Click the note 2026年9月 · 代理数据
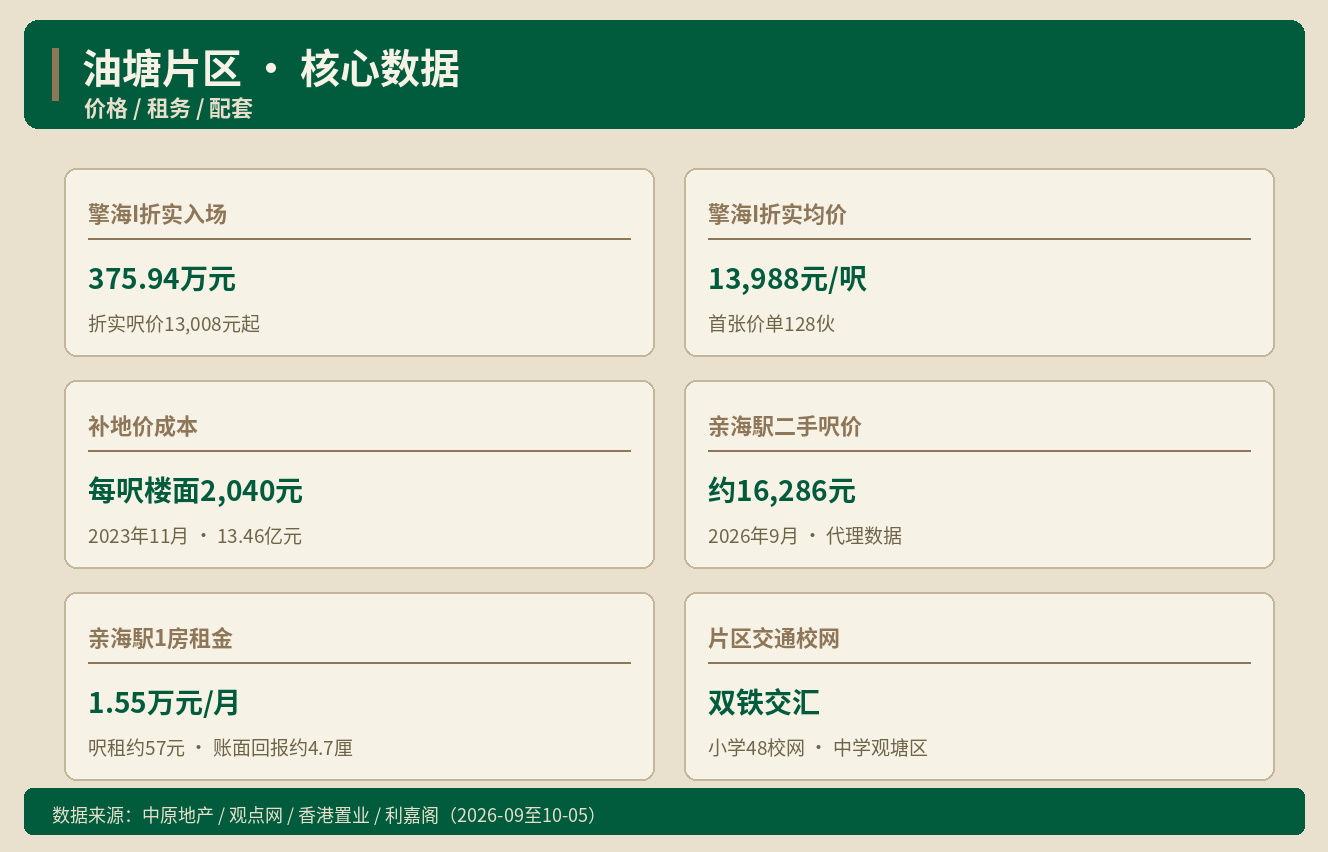The width and height of the screenshot is (1328, 852). [x=805, y=536]
